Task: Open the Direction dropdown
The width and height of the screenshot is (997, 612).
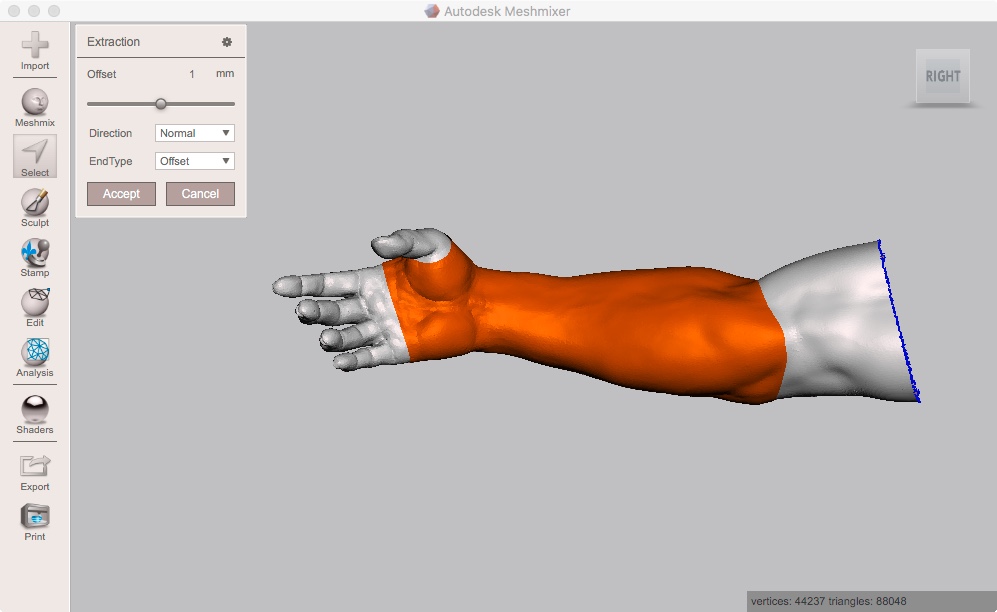Action: coord(194,132)
